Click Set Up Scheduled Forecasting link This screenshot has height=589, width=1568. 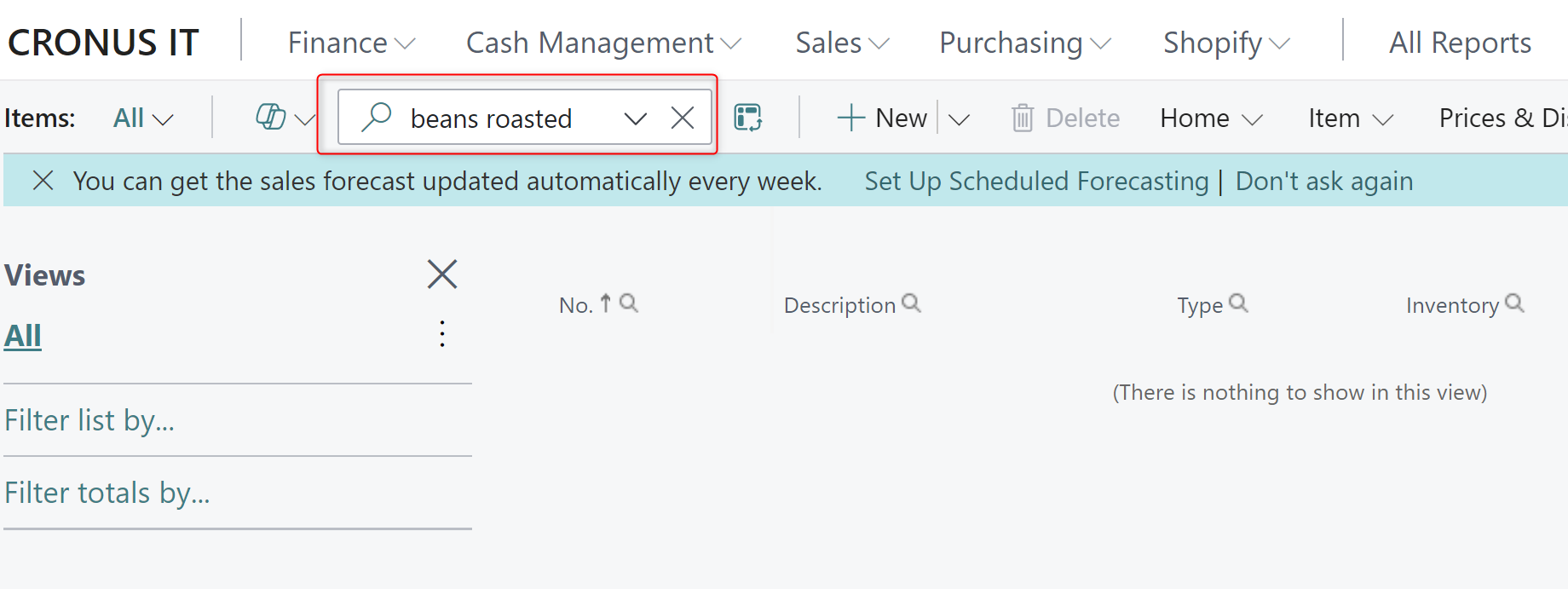(1036, 181)
